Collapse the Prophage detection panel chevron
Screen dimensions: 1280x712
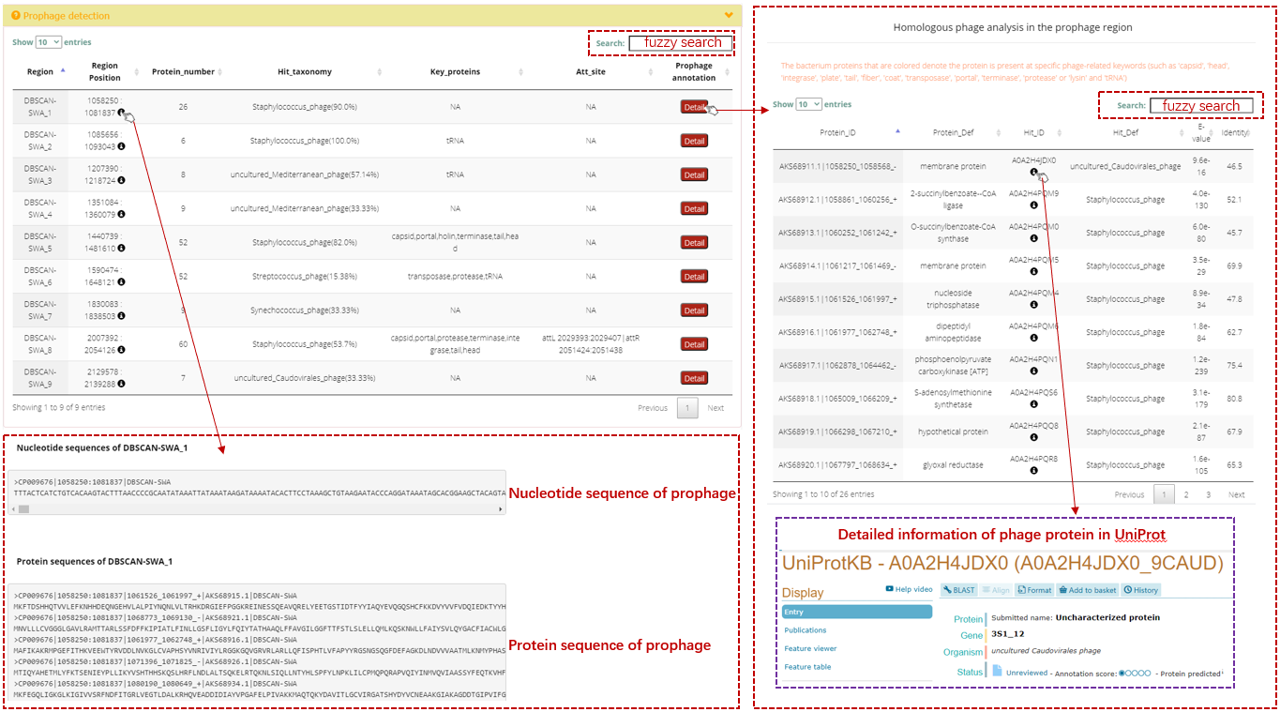[x=728, y=16]
